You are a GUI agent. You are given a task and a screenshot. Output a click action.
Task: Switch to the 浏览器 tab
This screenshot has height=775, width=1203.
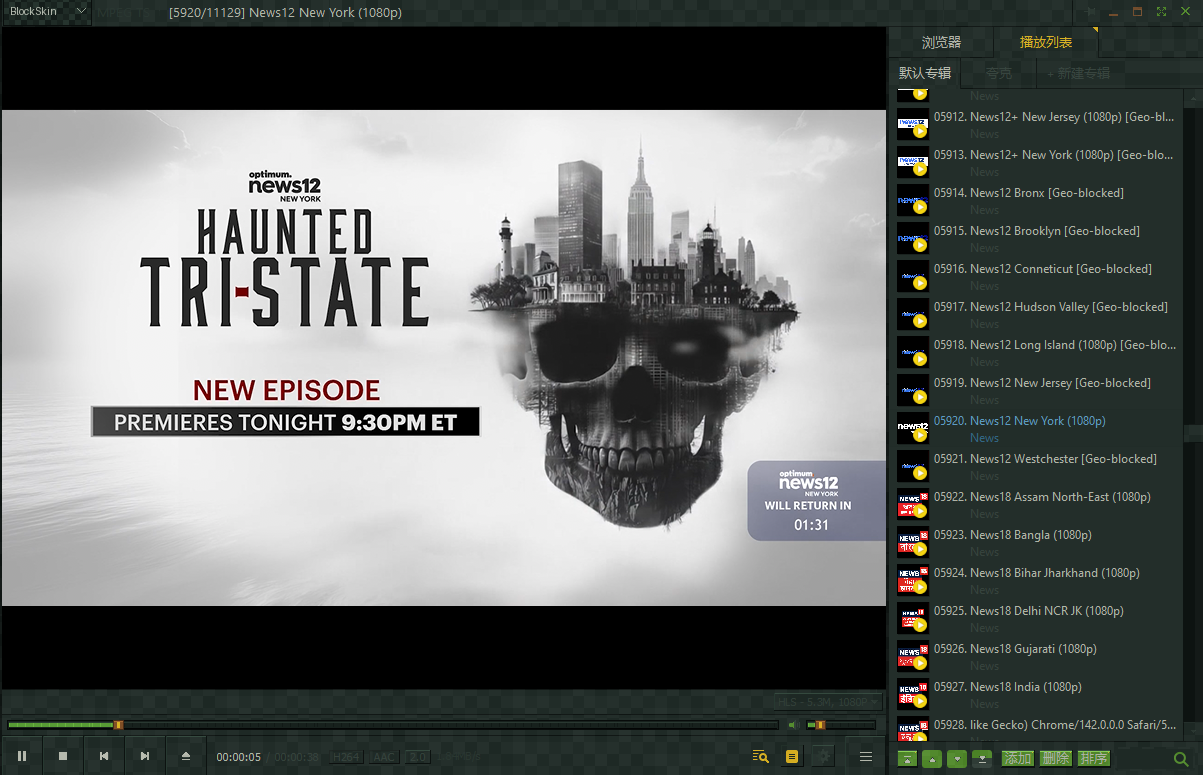[x=941, y=42]
